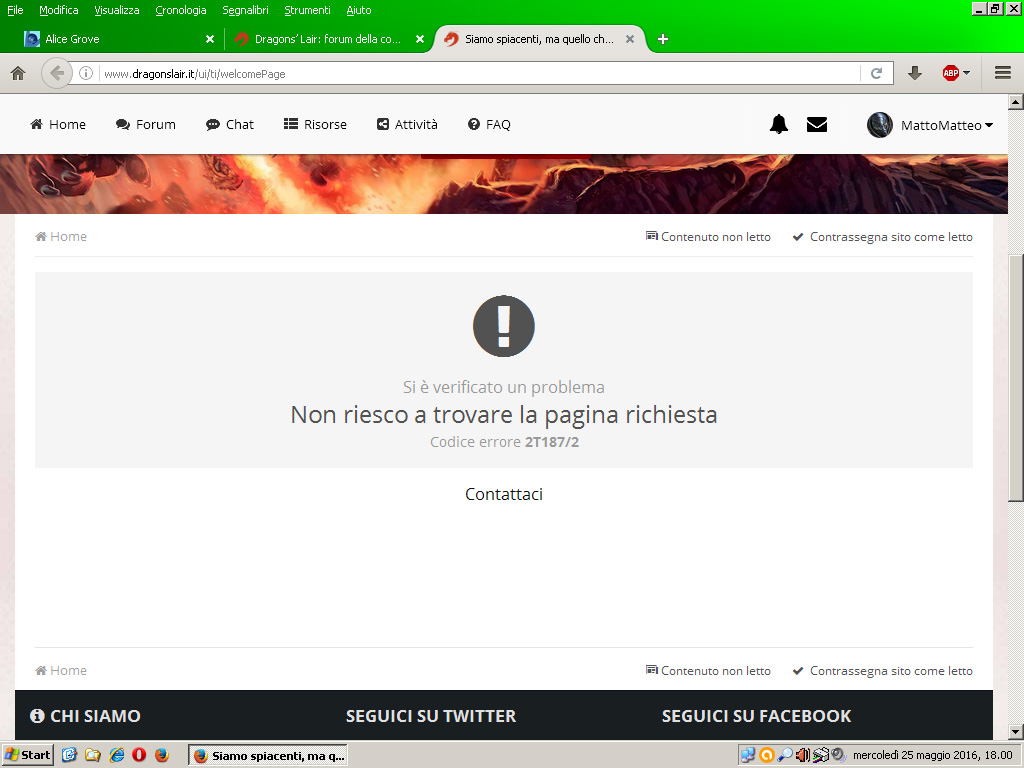Image resolution: width=1024 pixels, height=768 pixels.
Task: Open the Cronologia menu
Action: [x=181, y=10]
